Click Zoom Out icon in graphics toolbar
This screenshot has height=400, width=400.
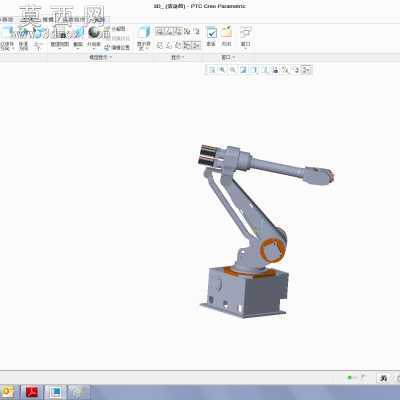[x=232, y=69]
